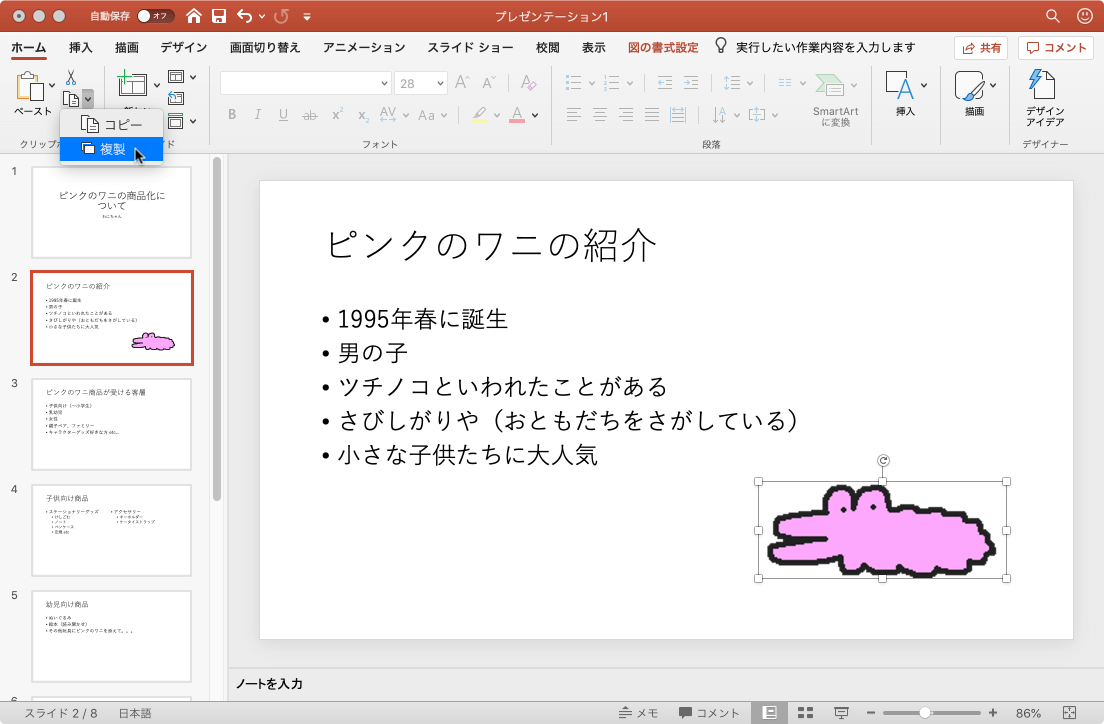Click the Undo arrow icon

[x=245, y=16]
